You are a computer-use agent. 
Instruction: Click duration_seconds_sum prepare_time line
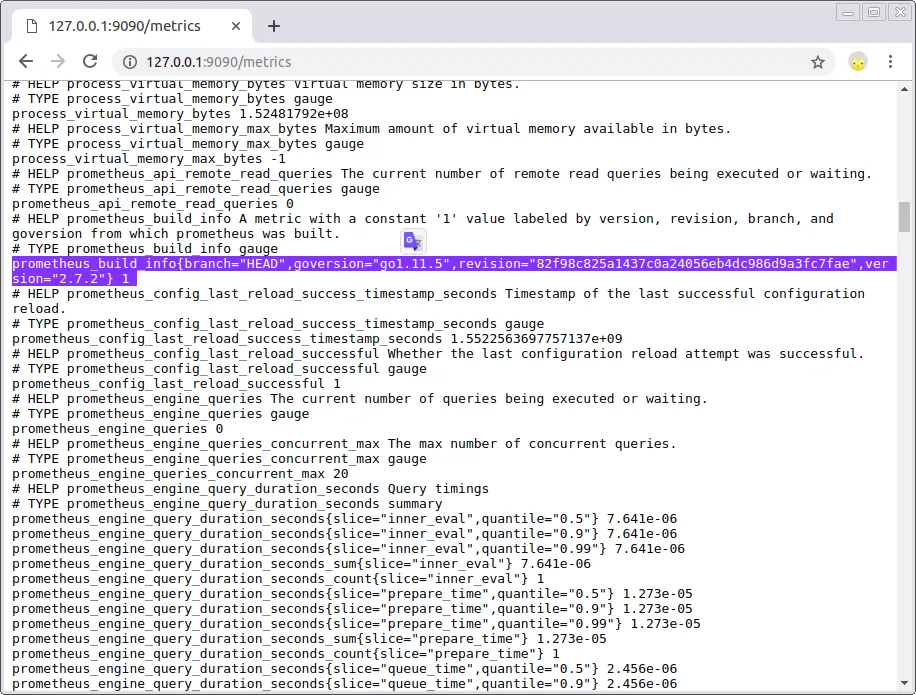pos(309,639)
